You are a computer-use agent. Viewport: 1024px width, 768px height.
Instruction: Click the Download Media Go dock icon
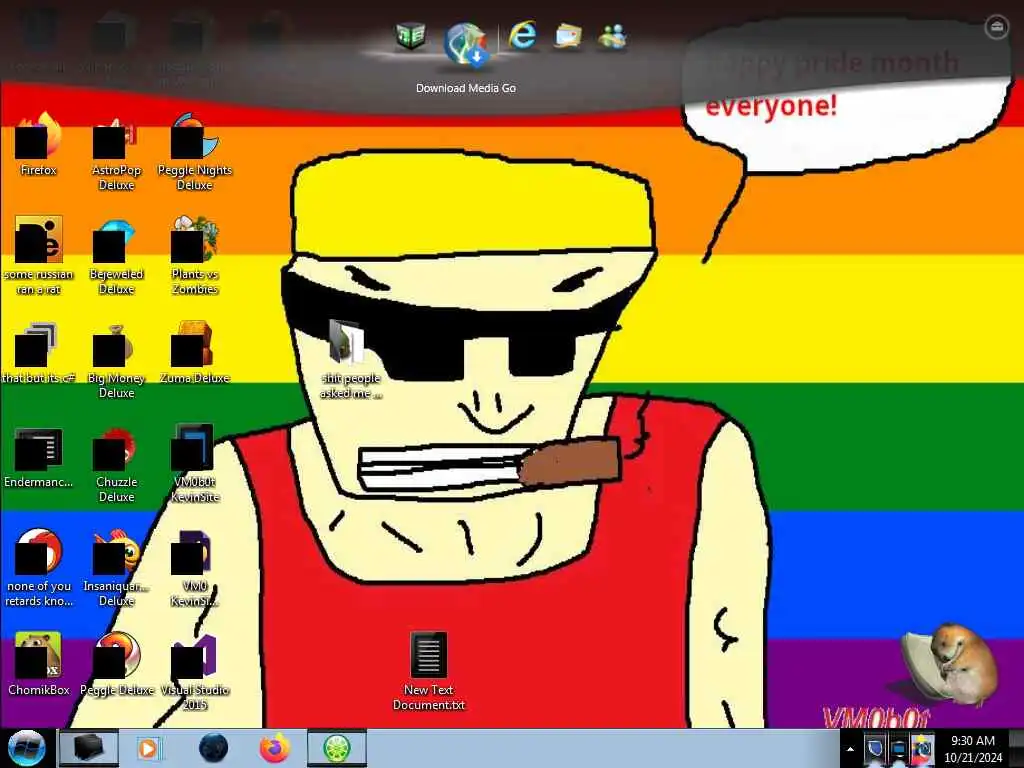coord(466,43)
